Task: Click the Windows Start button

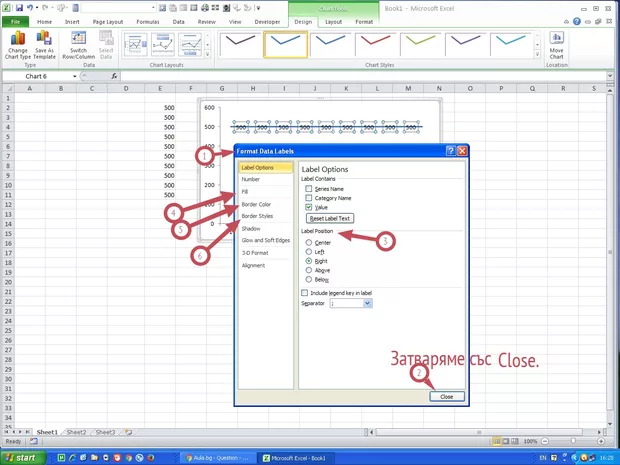Action: (22, 457)
